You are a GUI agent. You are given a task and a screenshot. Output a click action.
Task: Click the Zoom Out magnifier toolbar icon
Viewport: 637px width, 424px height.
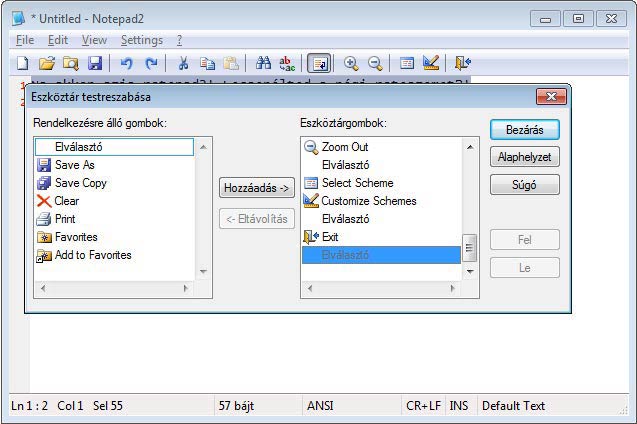pyautogui.click(x=375, y=63)
